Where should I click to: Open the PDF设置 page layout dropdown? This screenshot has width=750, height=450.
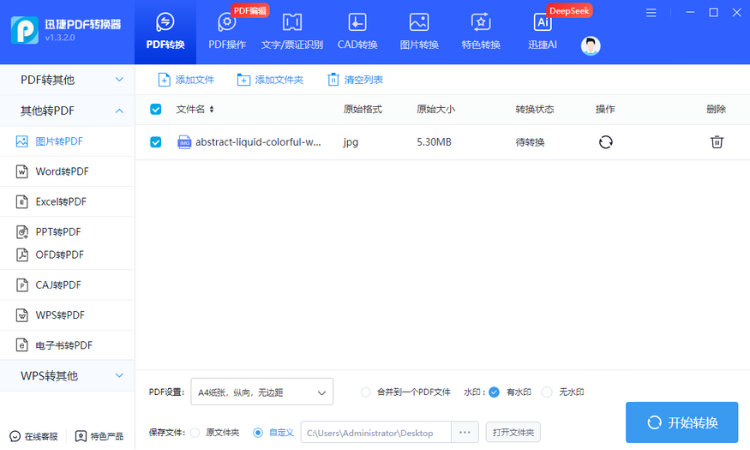262,392
